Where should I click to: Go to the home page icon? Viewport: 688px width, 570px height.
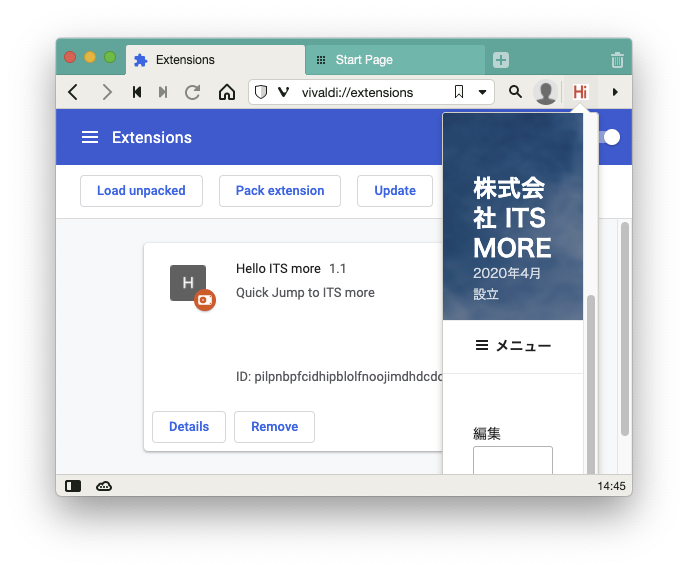(x=227, y=92)
